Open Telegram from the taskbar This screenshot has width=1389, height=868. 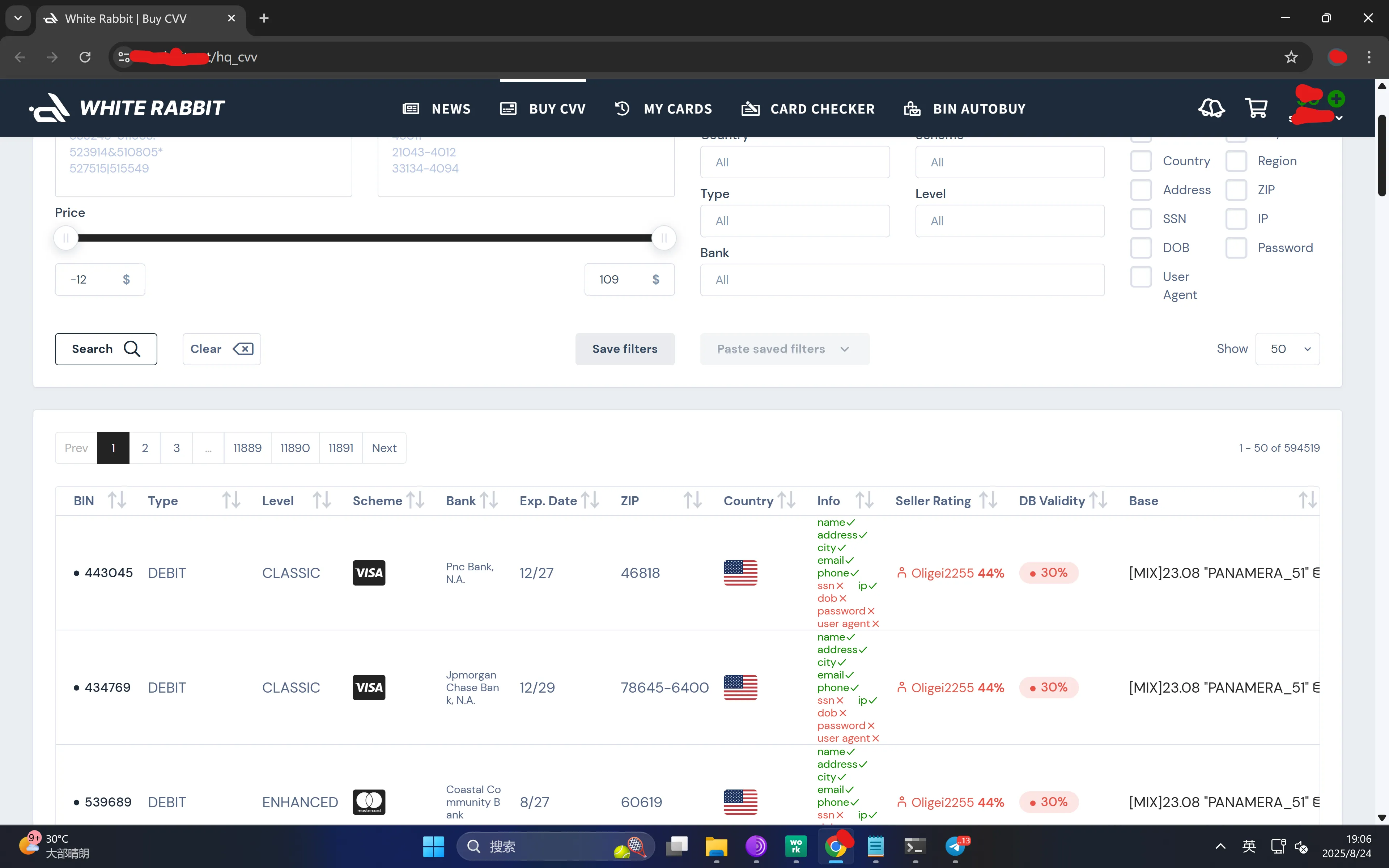pos(956,846)
